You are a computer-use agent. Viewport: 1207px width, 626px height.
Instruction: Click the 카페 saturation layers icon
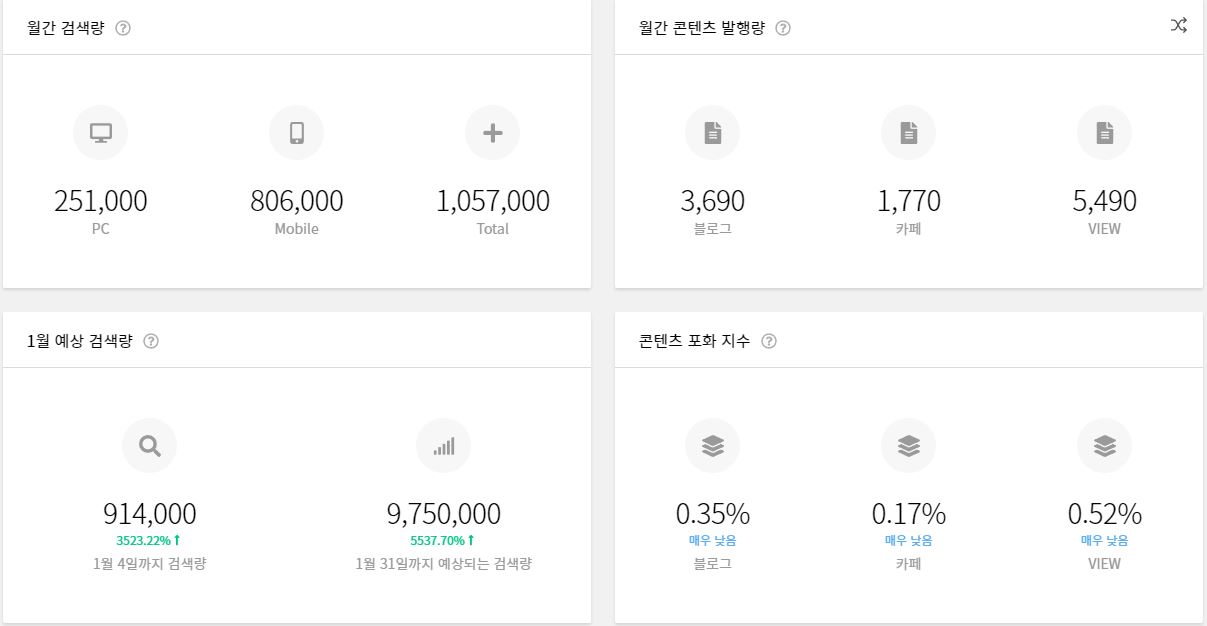coord(908,446)
